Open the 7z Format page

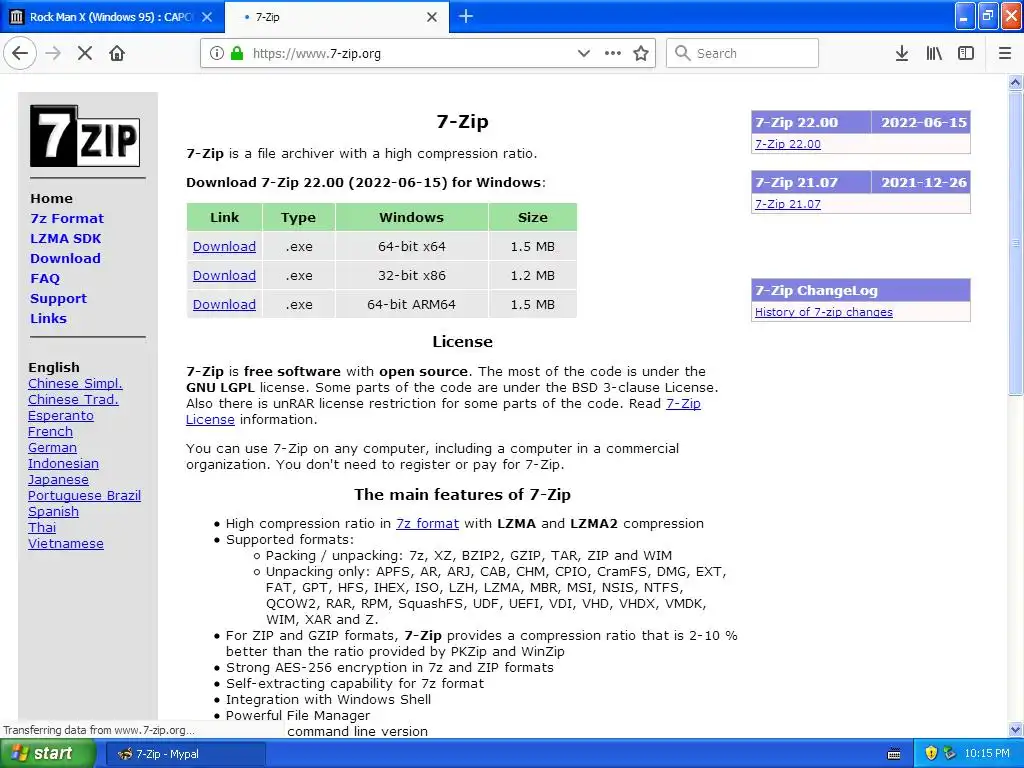coord(67,218)
